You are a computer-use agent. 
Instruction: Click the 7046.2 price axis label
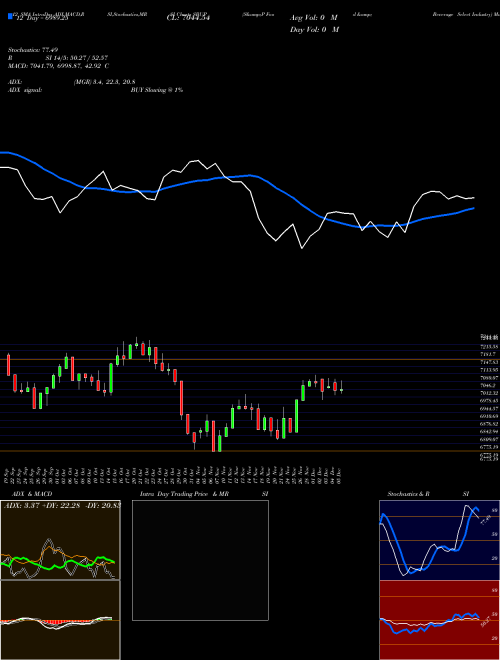pos(488,385)
